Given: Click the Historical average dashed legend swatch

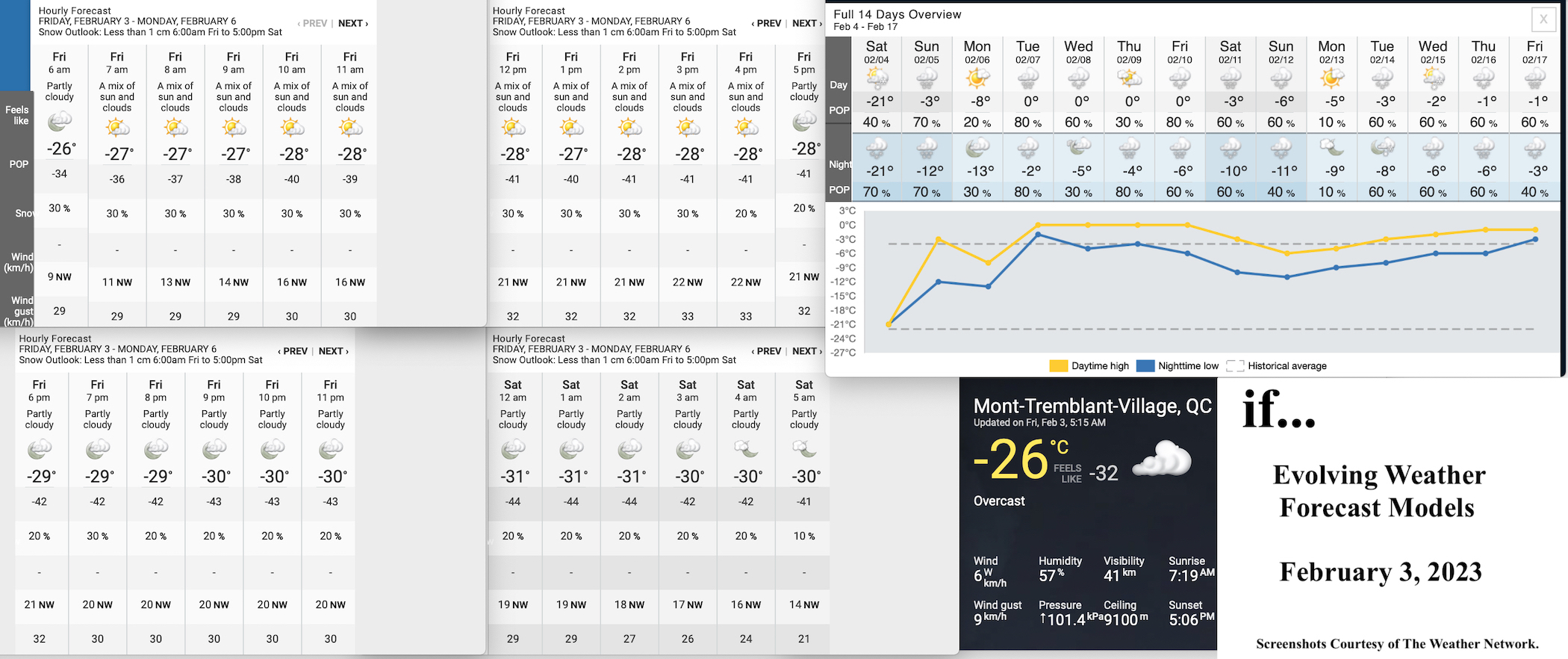Looking at the screenshot, I should [x=1235, y=366].
